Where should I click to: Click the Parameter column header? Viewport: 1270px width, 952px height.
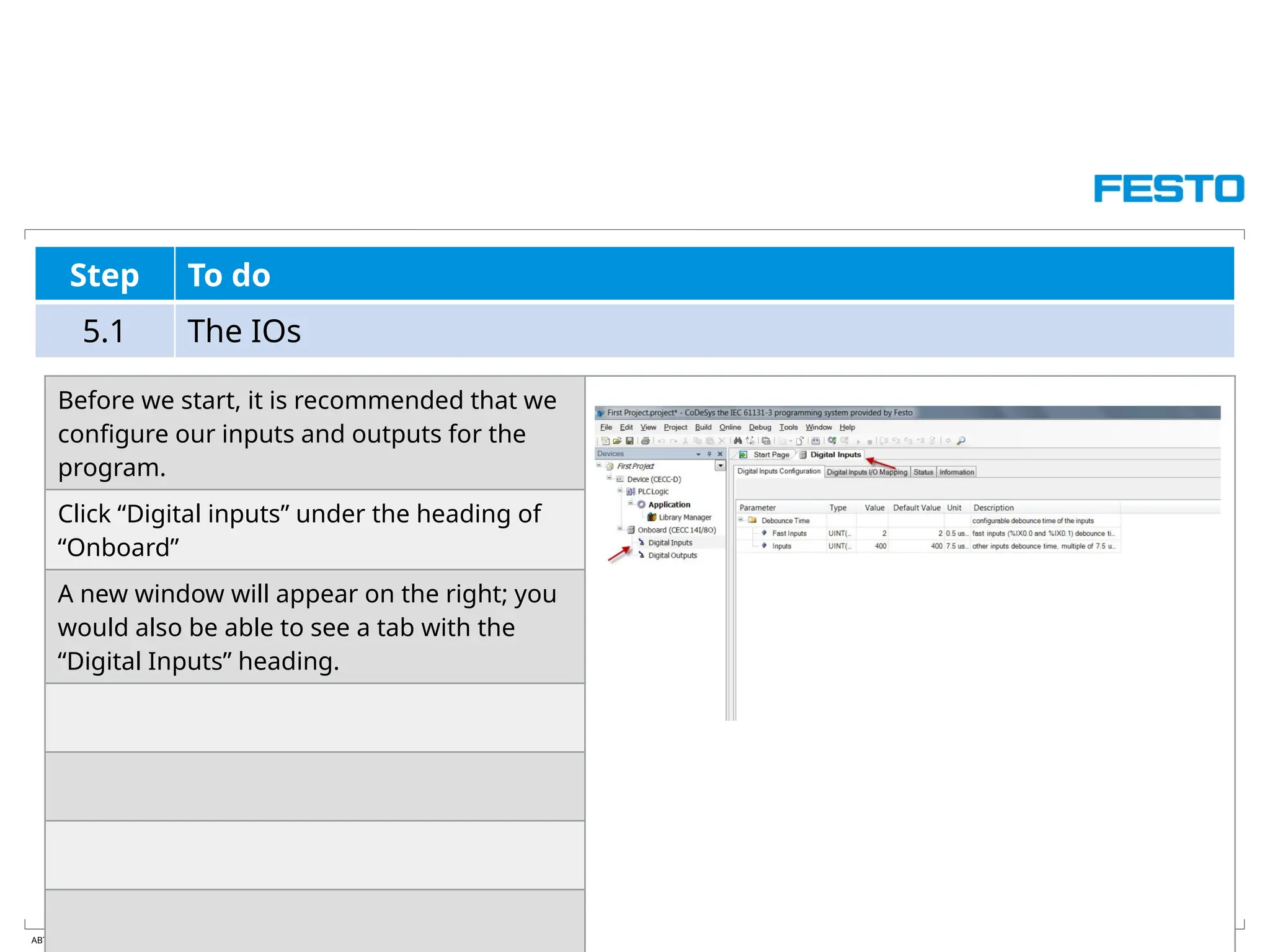tap(781, 507)
